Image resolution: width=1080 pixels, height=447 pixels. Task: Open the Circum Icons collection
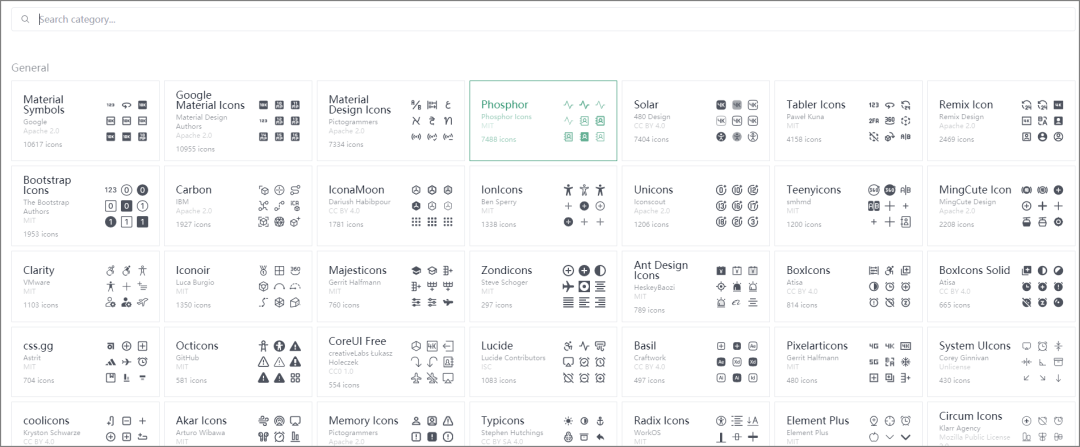[x=1001, y=424]
